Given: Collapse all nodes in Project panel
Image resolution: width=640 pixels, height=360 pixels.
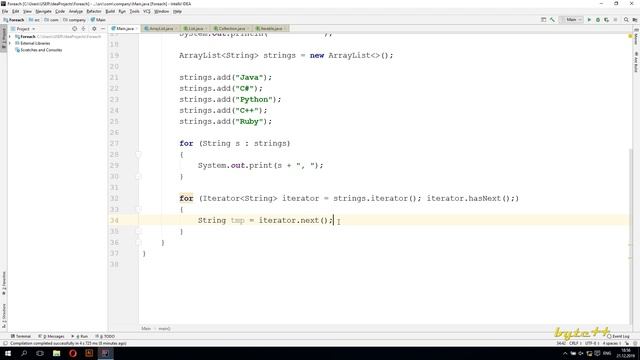Looking at the screenshot, I should click(x=84, y=29).
